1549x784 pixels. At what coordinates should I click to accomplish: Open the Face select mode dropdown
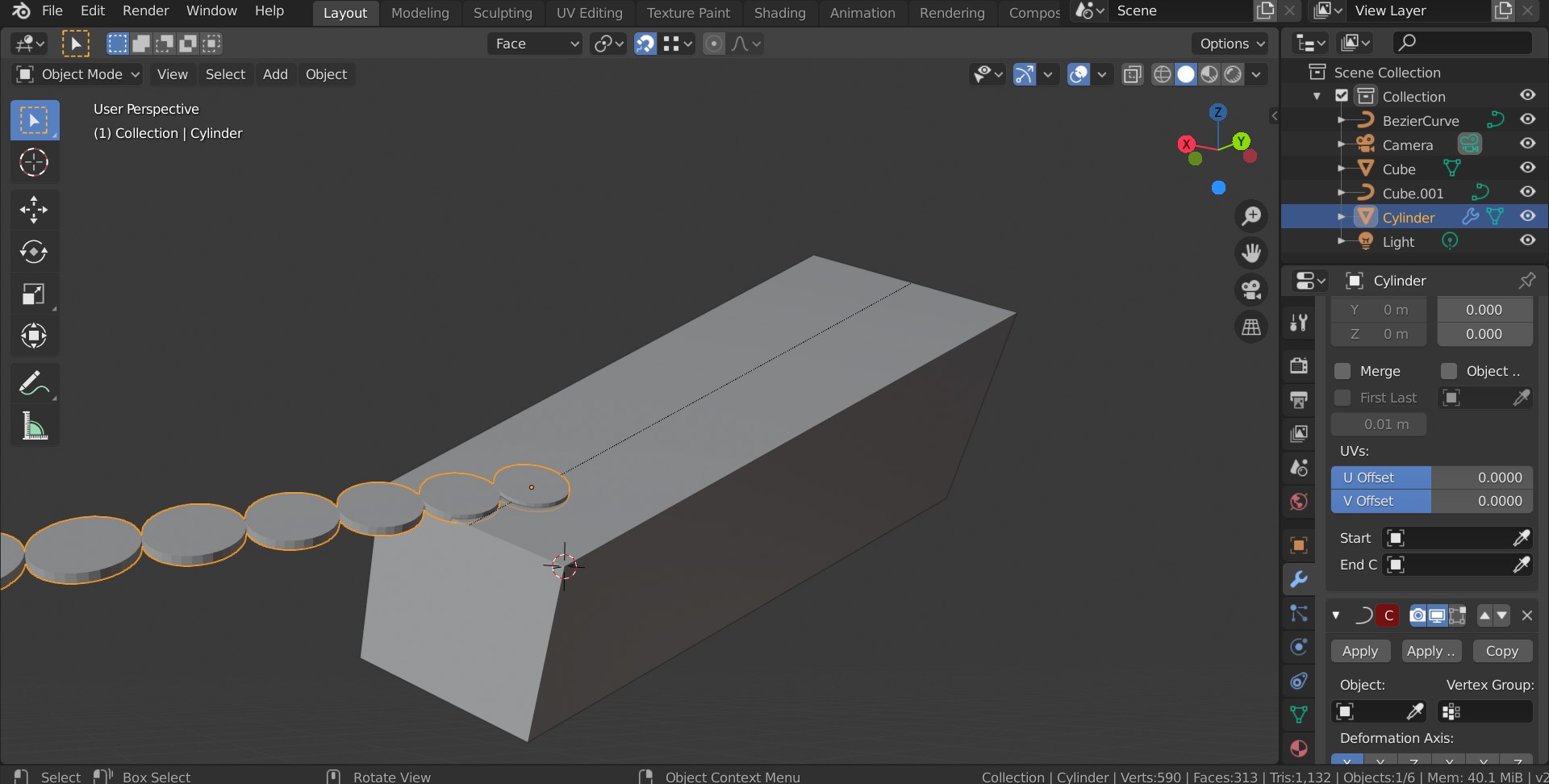pos(534,44)
